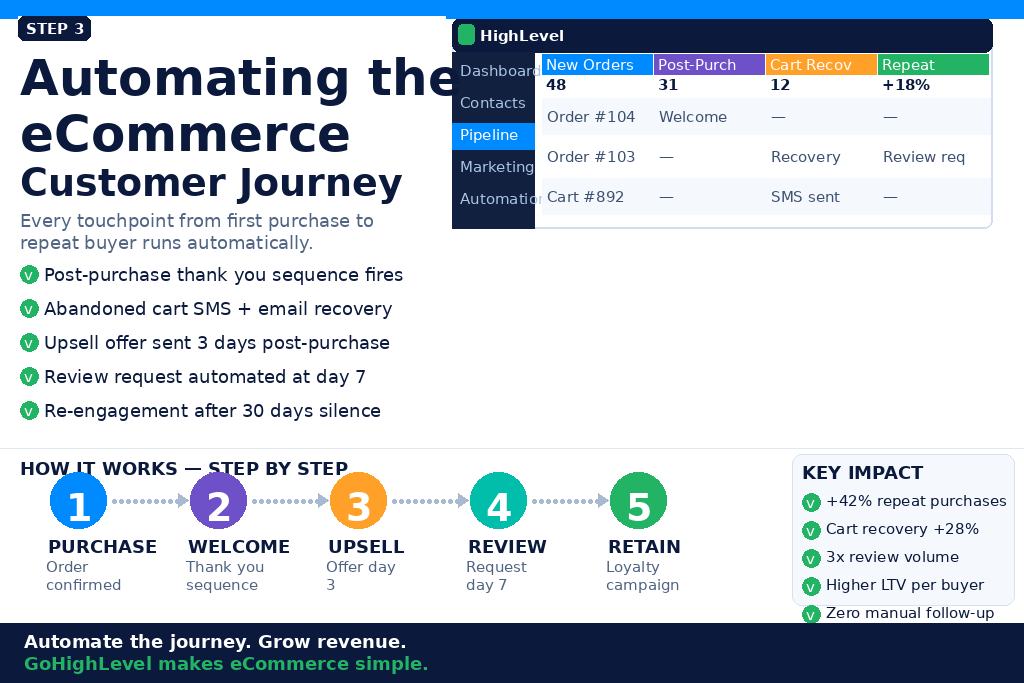Click the 'Loyalty campaign' description
1024x683 pixels.
pos(643,576)
